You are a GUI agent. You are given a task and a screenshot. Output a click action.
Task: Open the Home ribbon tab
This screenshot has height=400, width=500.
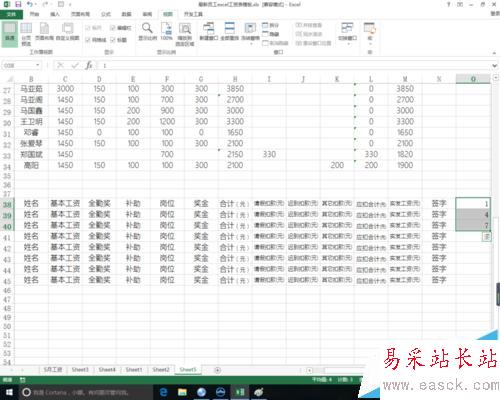(x=34, y=14)
